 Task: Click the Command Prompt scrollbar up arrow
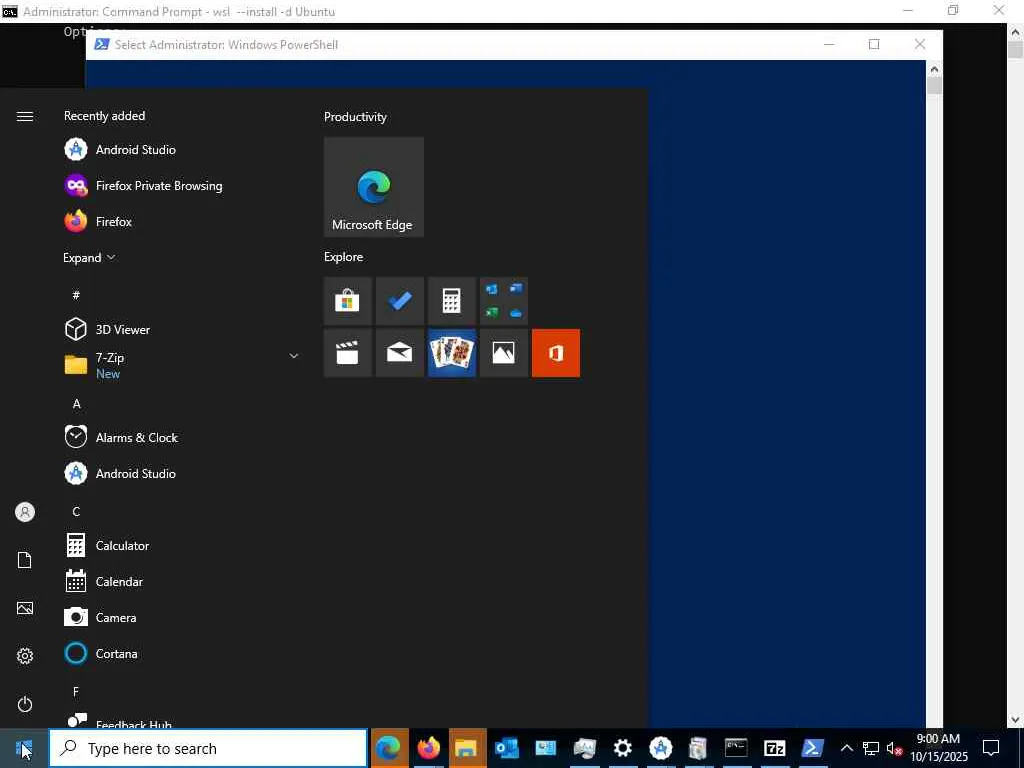coord(1016,31)
